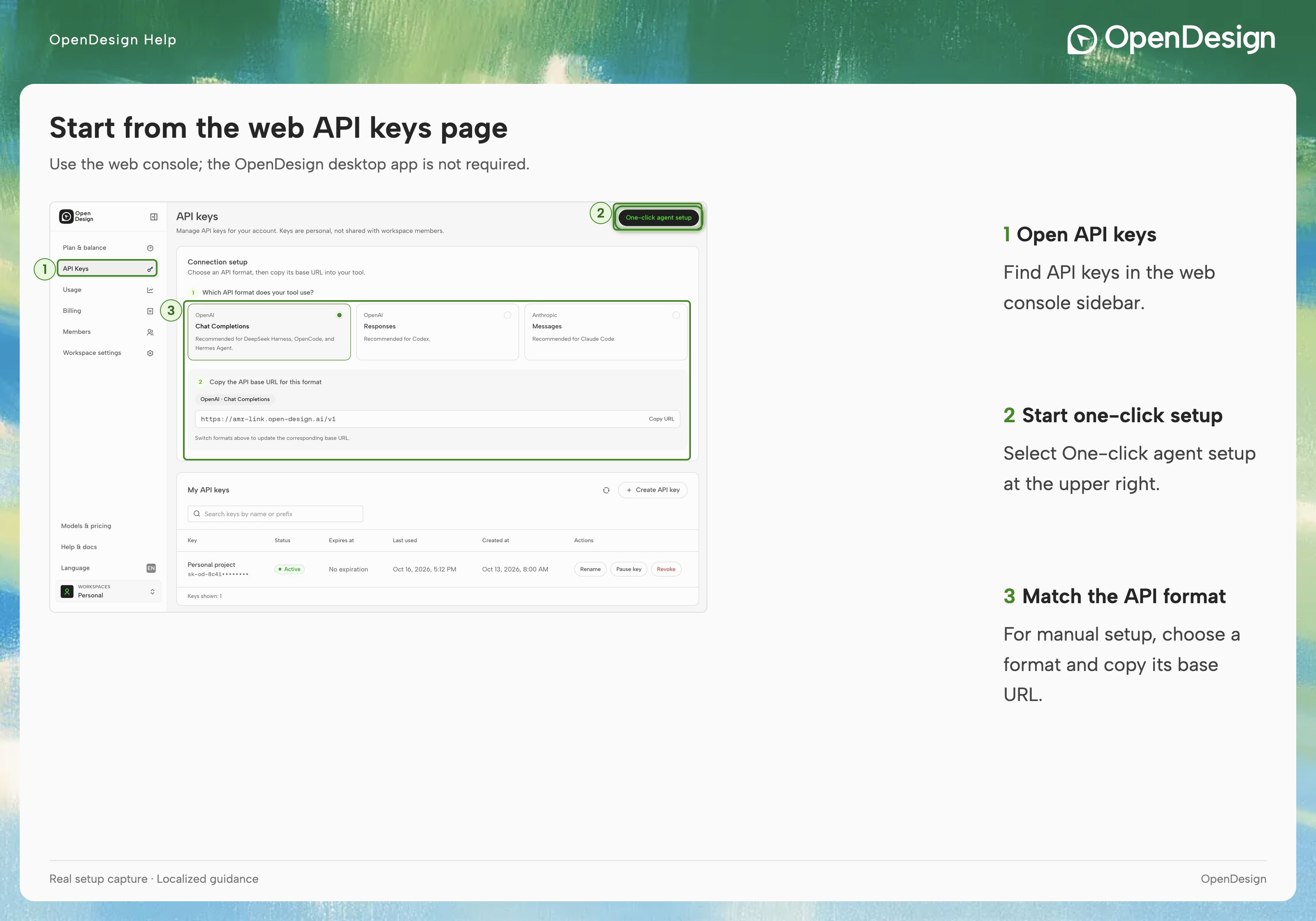The width and height of the screenshot is (1316, 921).
Task: Click the Create API key button
Action: tap(653, 490)
